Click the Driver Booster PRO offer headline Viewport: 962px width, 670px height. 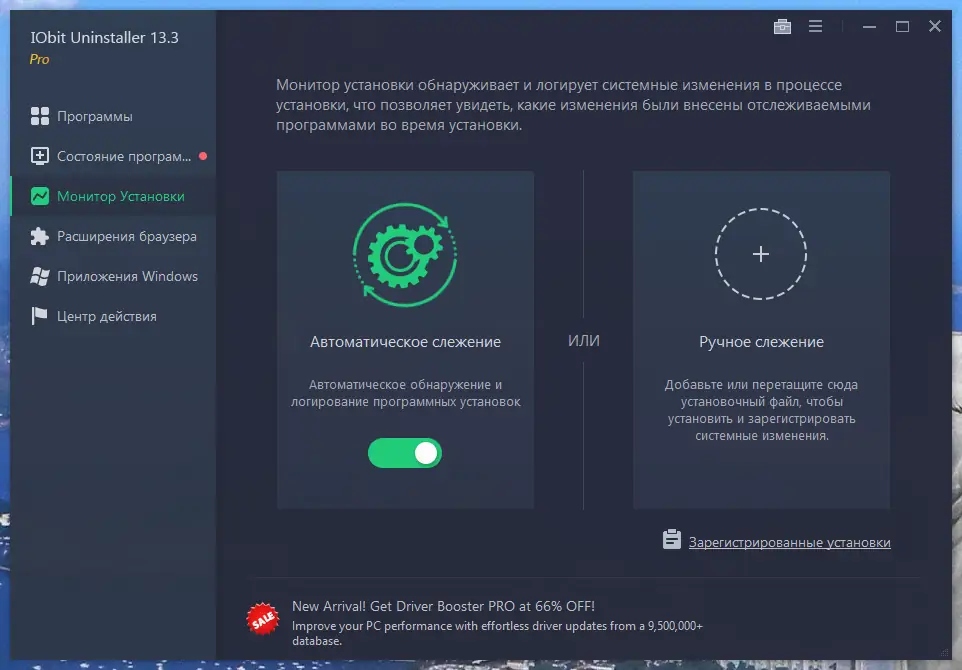click(x=444, y=606)
